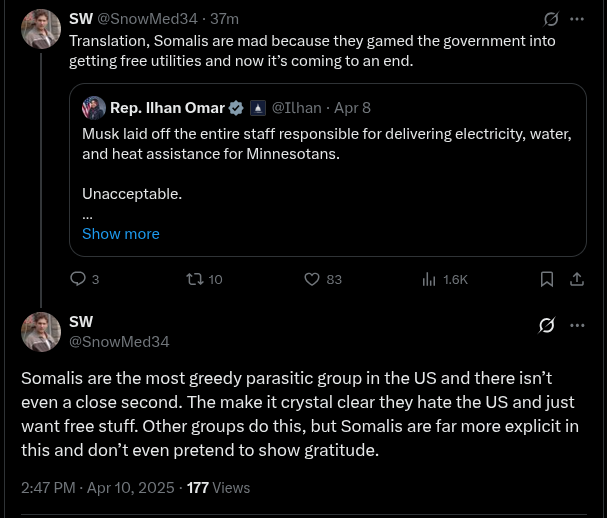
Task: Open the more options menu on lower tweet
Action: coord(577,325)
